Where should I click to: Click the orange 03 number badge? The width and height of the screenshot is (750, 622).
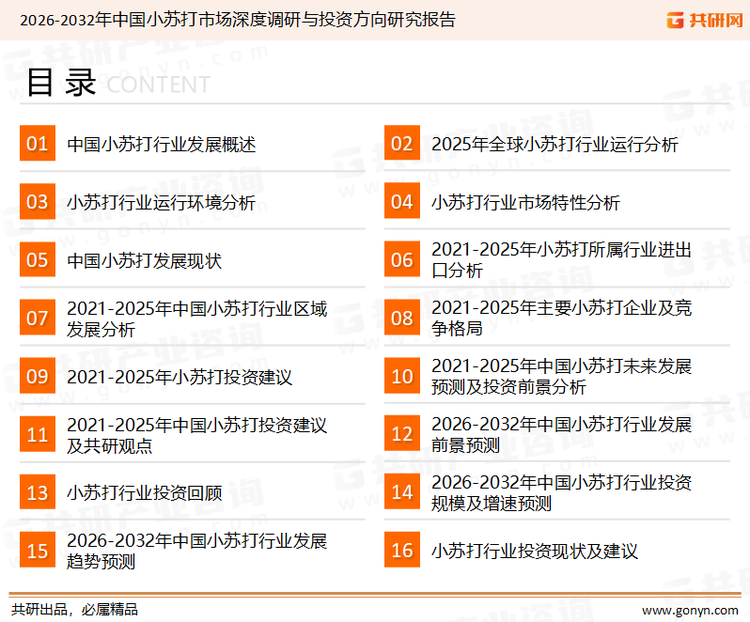[x=37, y=201]
